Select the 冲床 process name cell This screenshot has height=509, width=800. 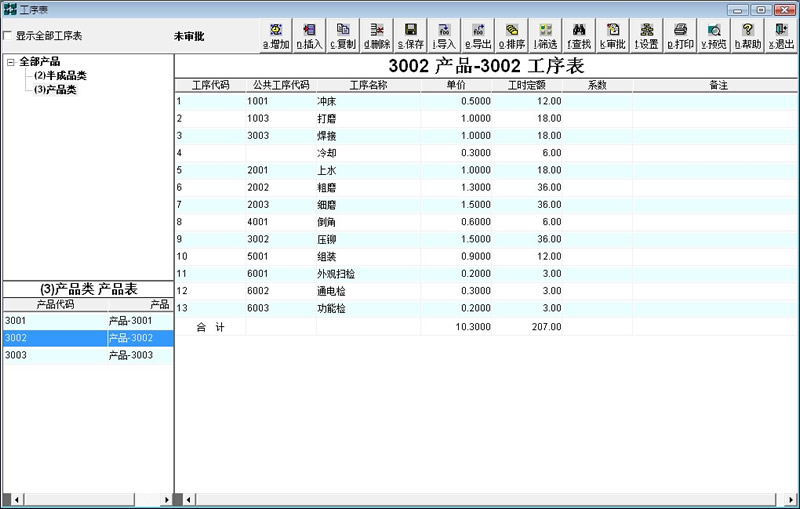pyautogui.click(x=368, y=101)
